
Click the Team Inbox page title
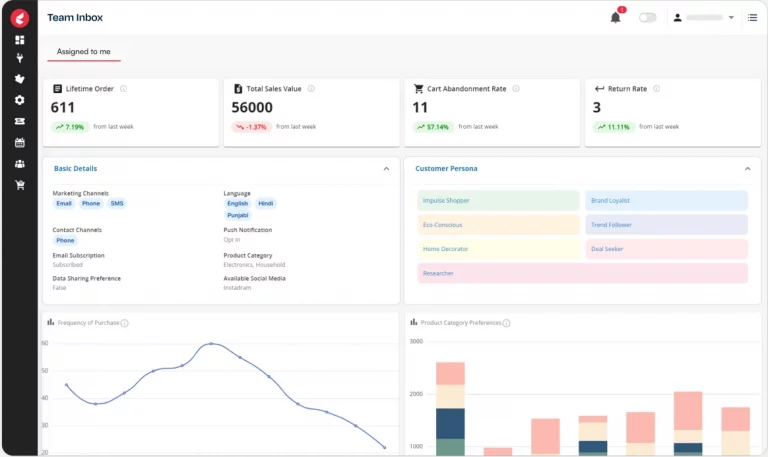click(75, 18)
